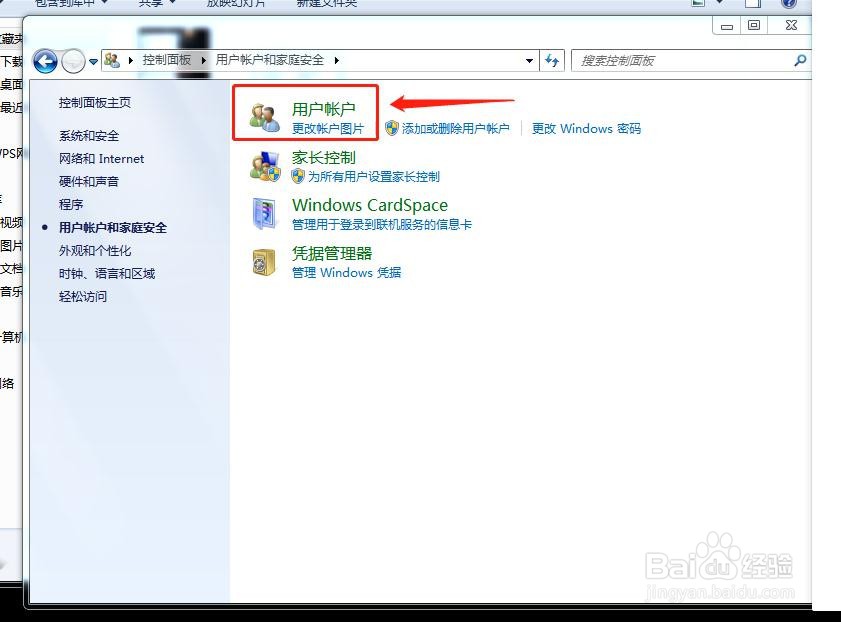Go to 系统和安全 from the sidebar

90,135
